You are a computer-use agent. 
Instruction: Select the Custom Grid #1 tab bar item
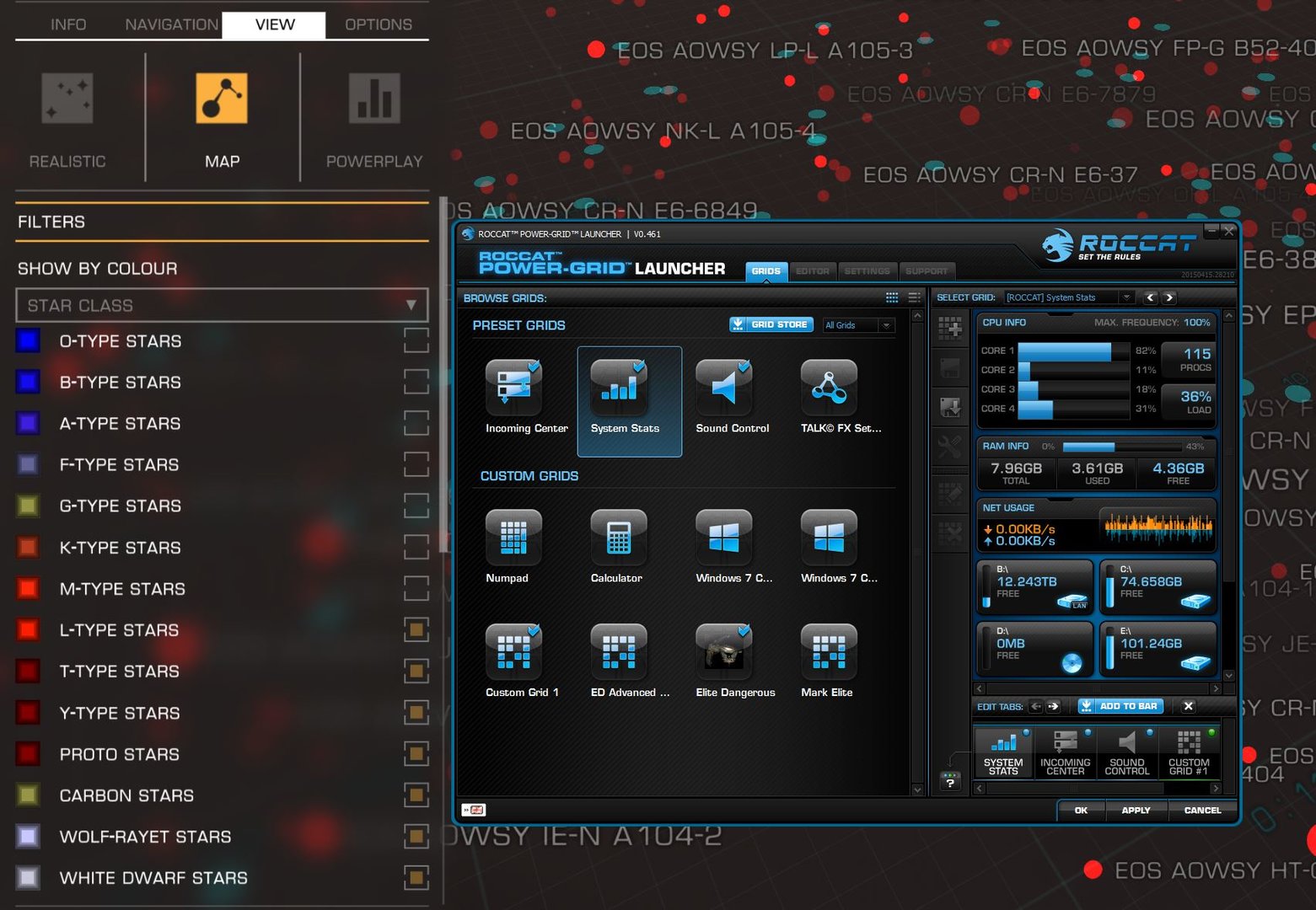(x=1189, y=752)
